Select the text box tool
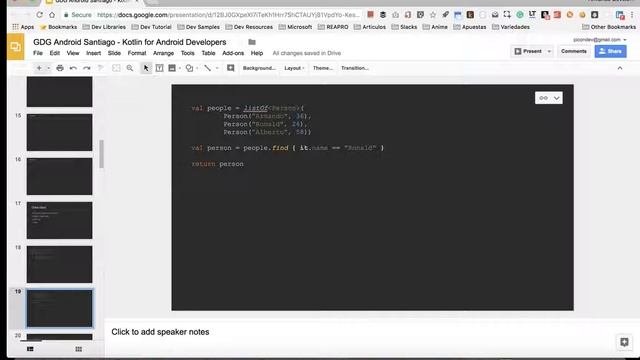The image size is (640, 360). pos(160,68)
